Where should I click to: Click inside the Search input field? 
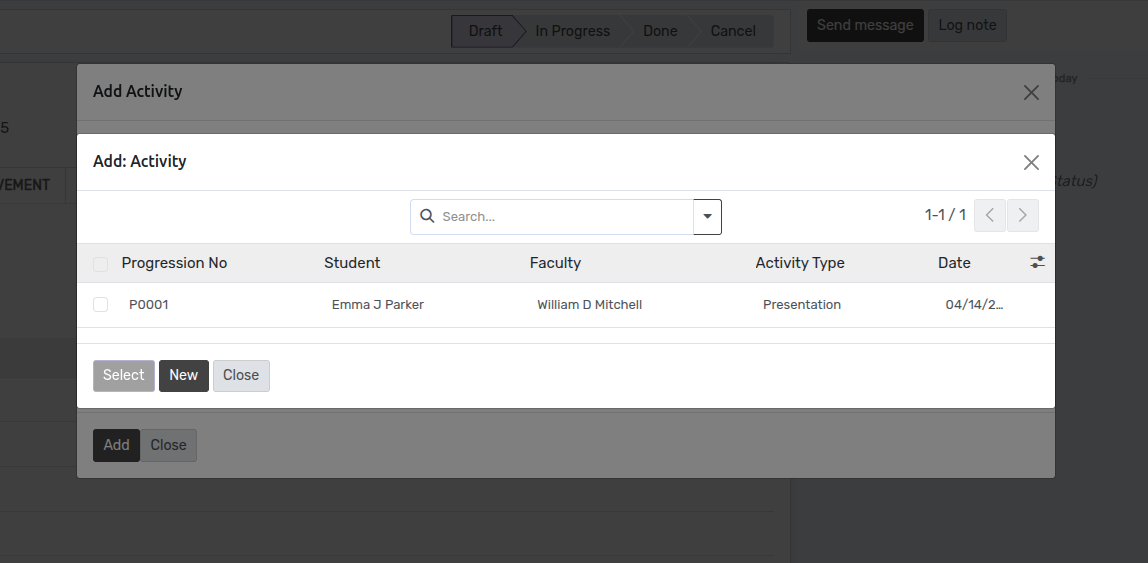pos(560,216)
